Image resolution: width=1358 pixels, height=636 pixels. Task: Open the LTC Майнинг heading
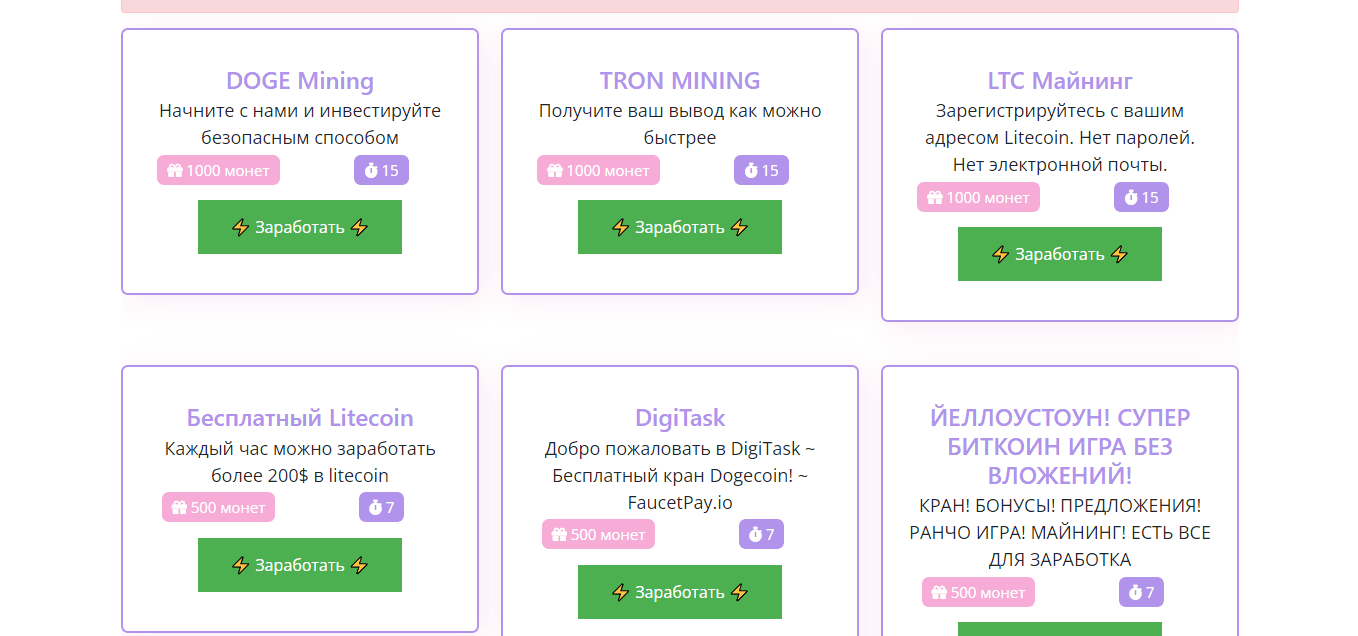click(x=1060, y=81)
